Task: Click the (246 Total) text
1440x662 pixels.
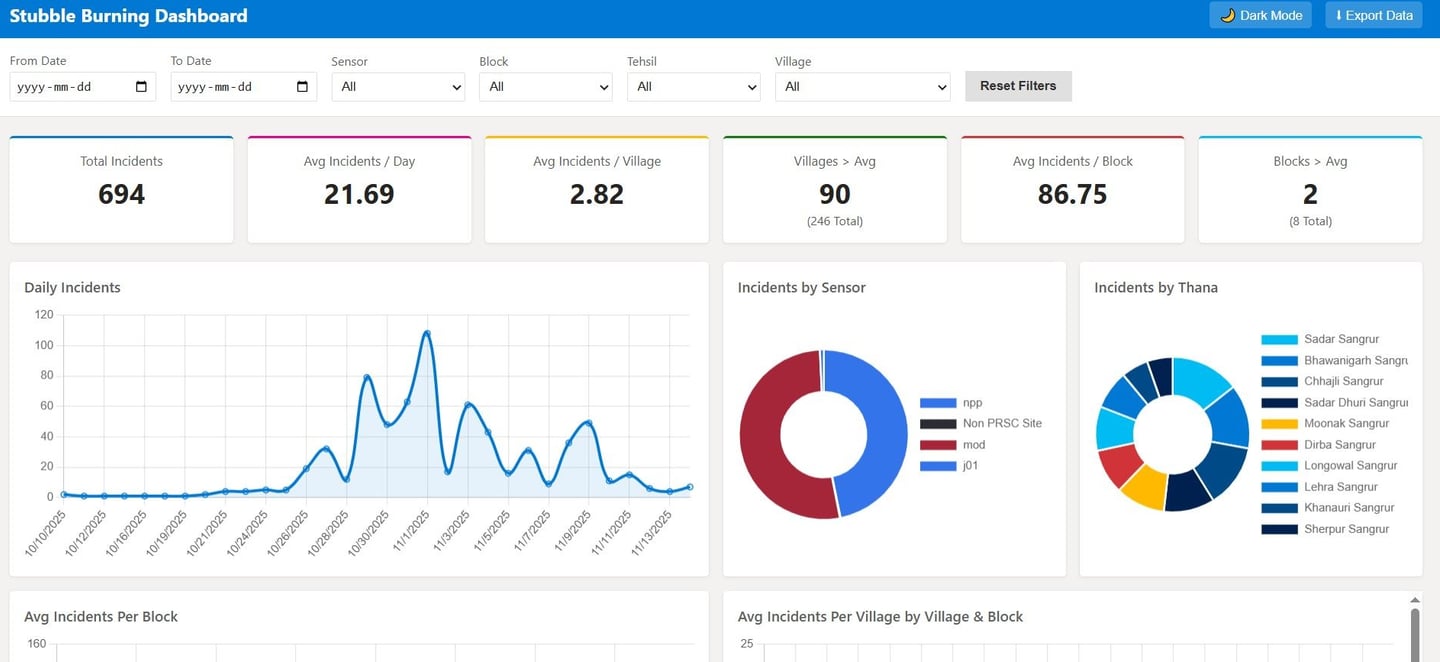Action: click(x=835, y=222)
